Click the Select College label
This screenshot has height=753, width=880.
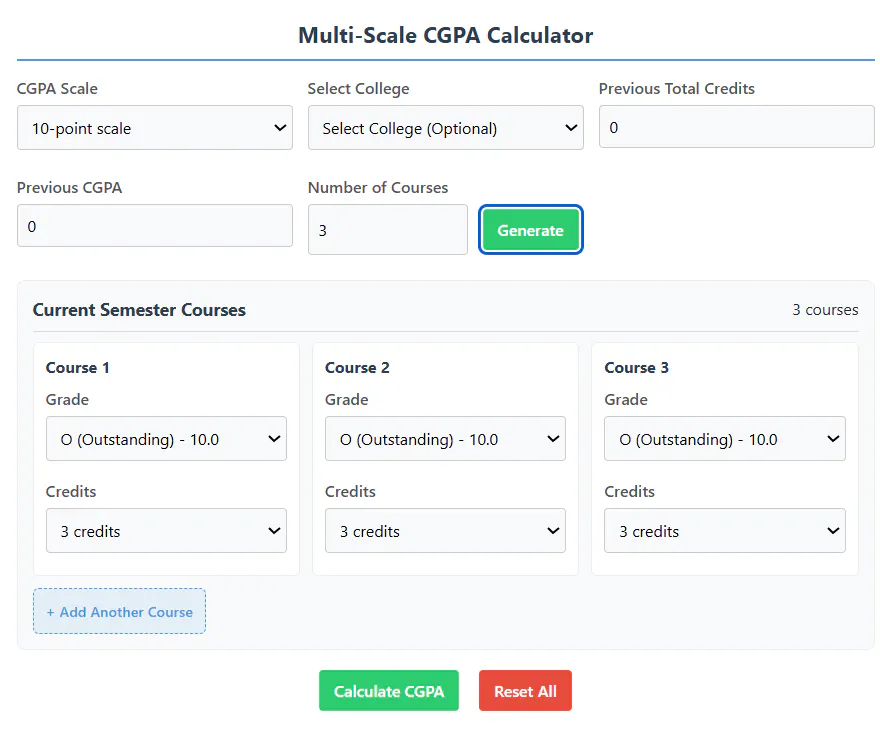point(359,89)
